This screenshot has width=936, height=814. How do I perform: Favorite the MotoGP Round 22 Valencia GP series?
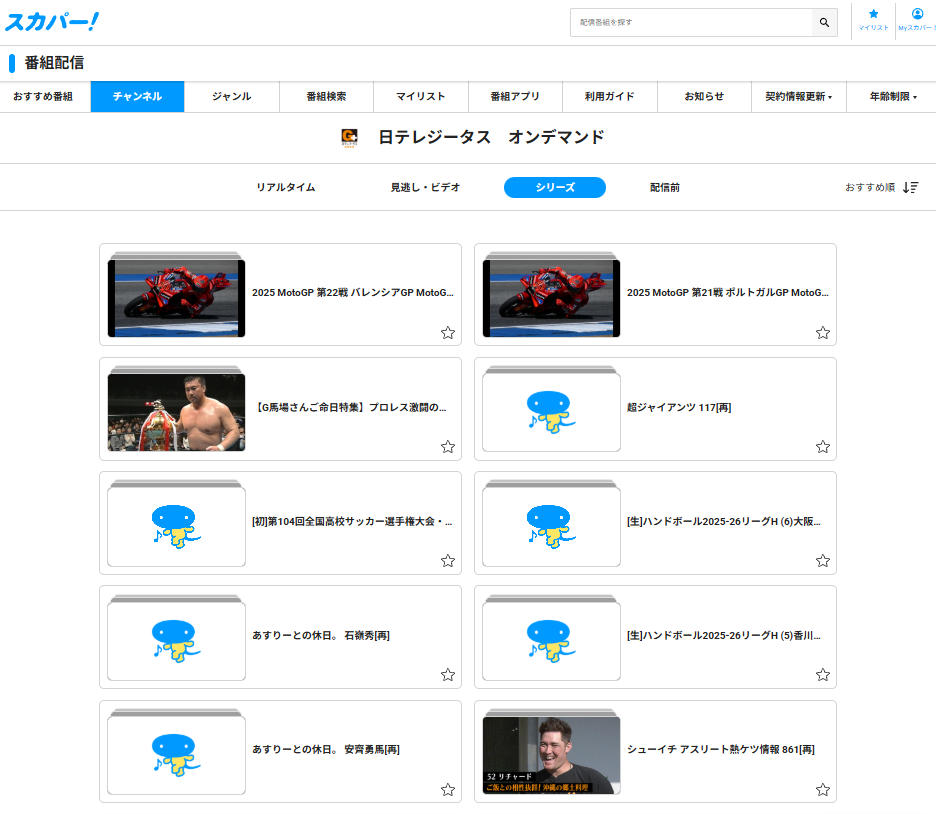[x=448, y=333]
